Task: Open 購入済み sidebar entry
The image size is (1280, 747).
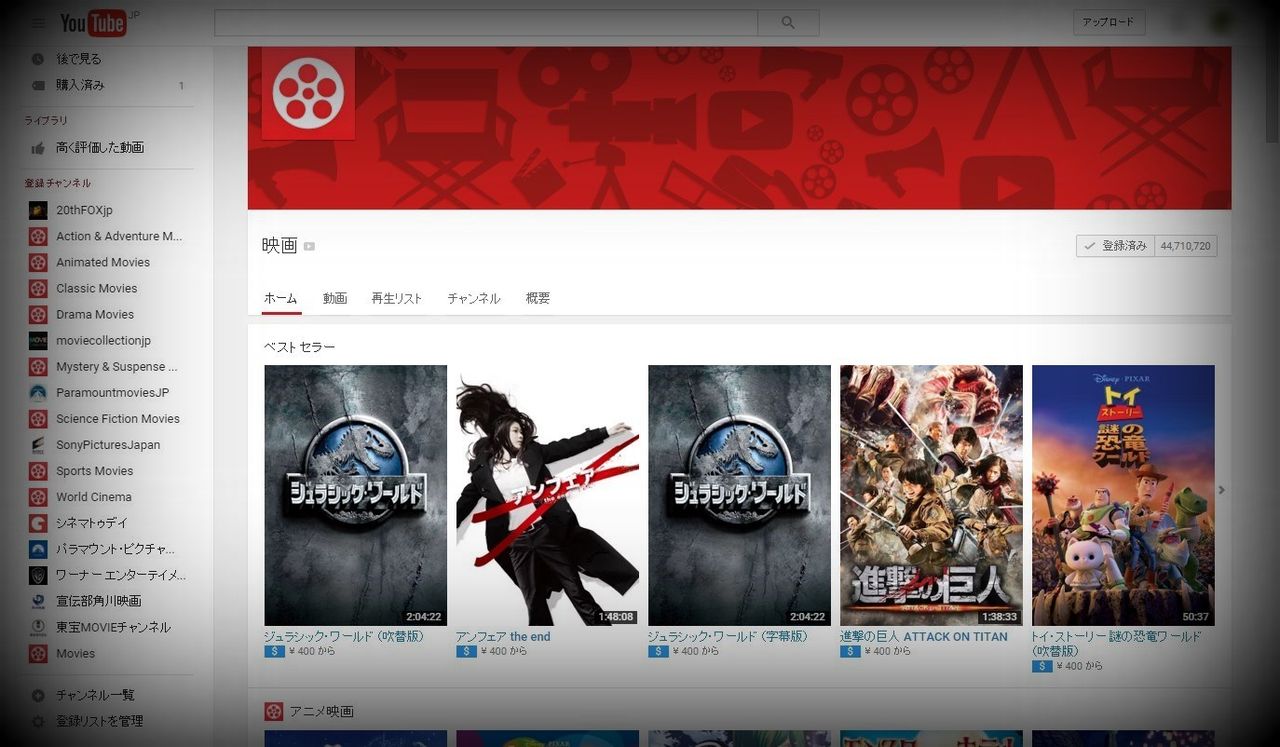Action: pyautogui.click(x=80, y=85)
